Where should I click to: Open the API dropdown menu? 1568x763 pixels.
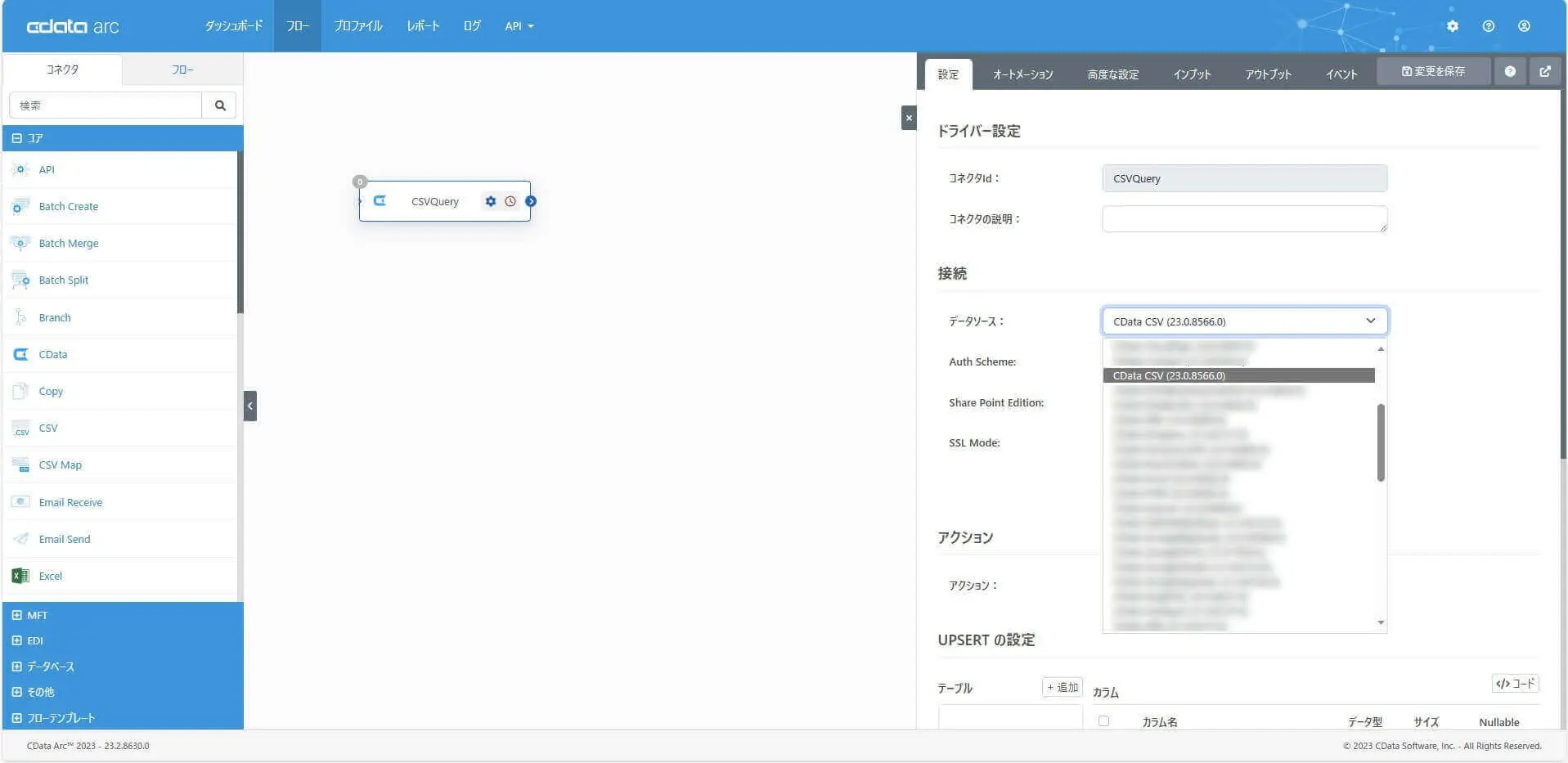pyautogui.click(x=519, y=26)
